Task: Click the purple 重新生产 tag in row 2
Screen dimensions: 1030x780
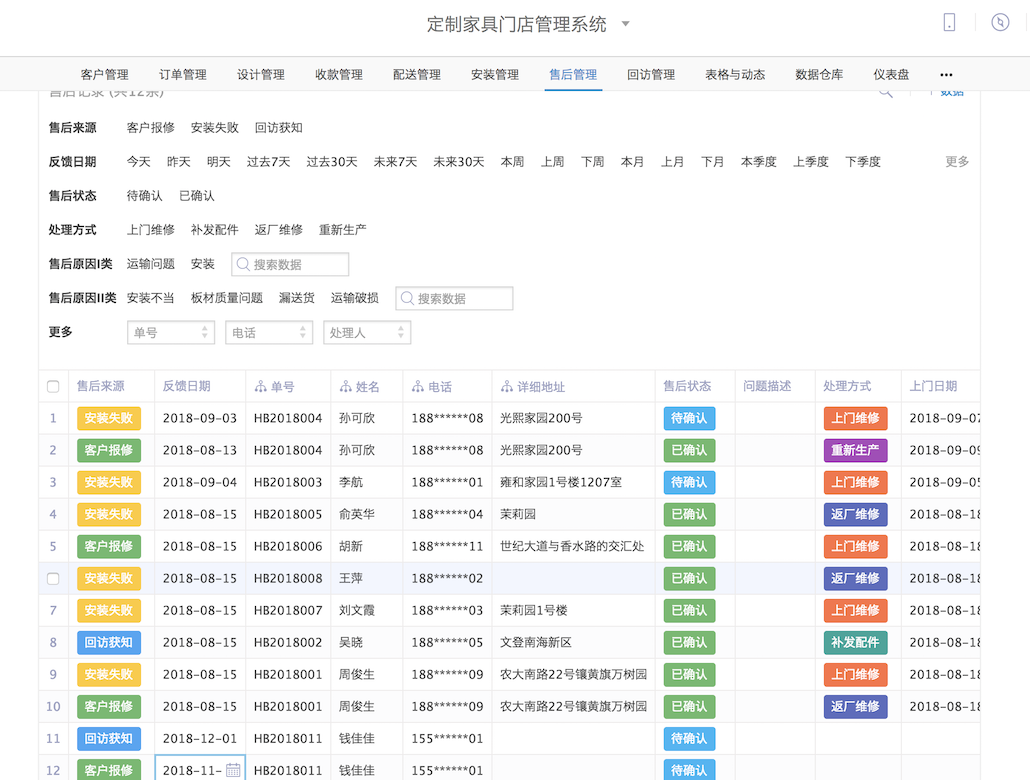Action: click(855, 450)
